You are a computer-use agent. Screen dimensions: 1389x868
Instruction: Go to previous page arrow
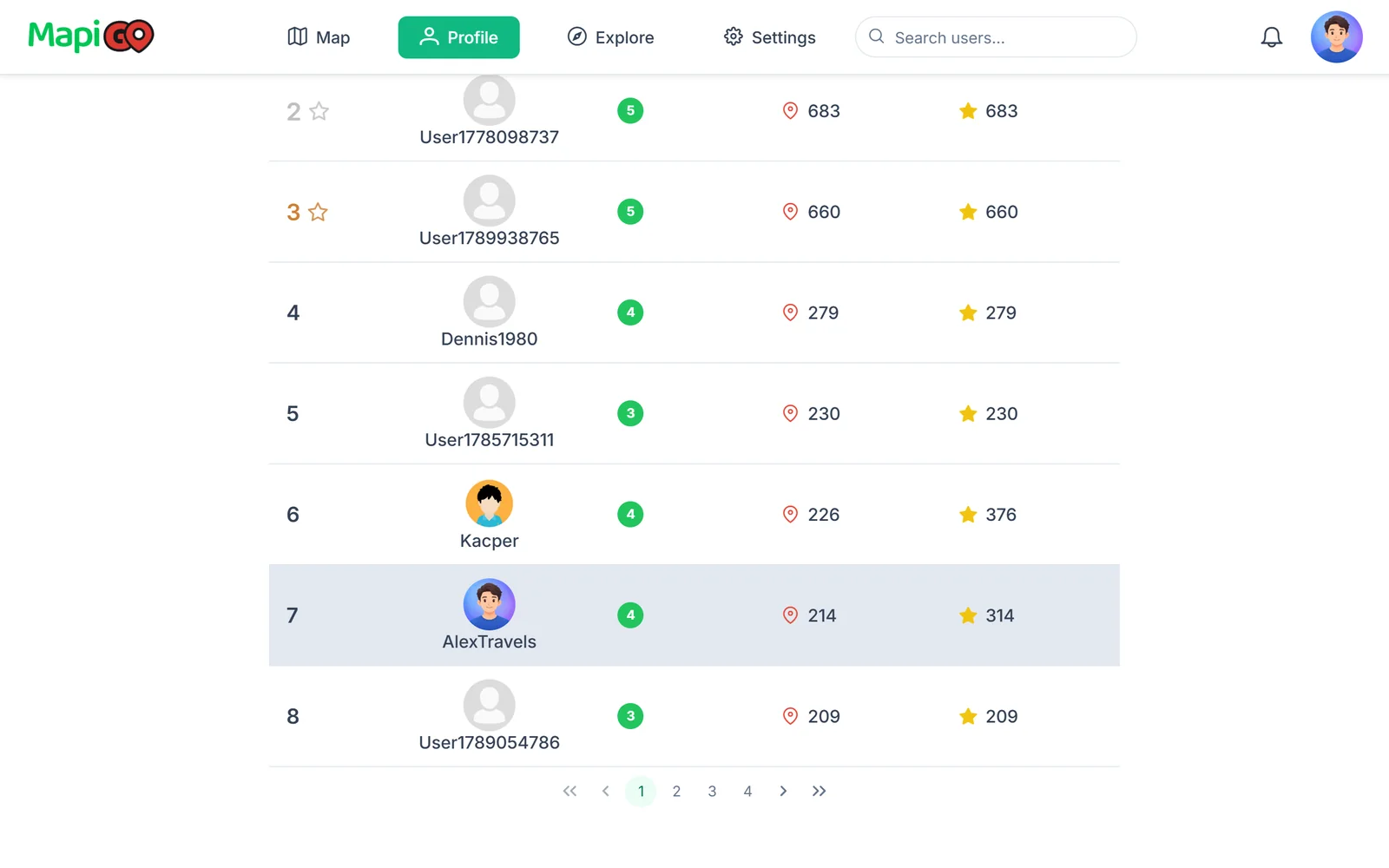pos(605,791)
